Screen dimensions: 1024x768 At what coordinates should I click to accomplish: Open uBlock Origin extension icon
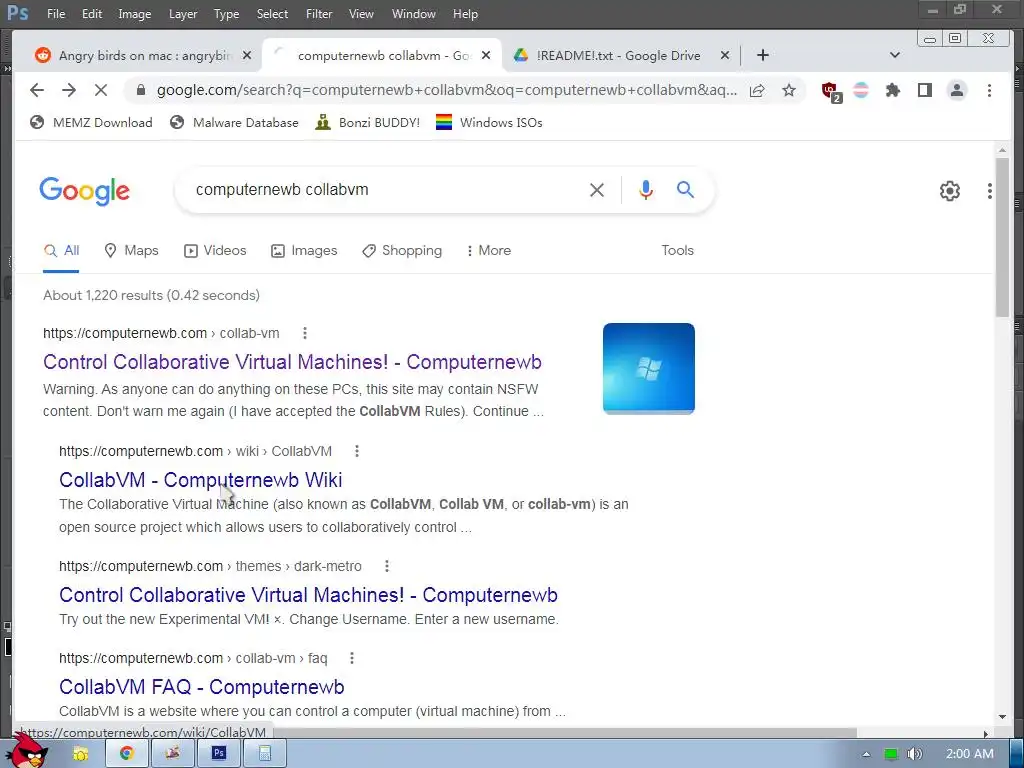point(830,91)
